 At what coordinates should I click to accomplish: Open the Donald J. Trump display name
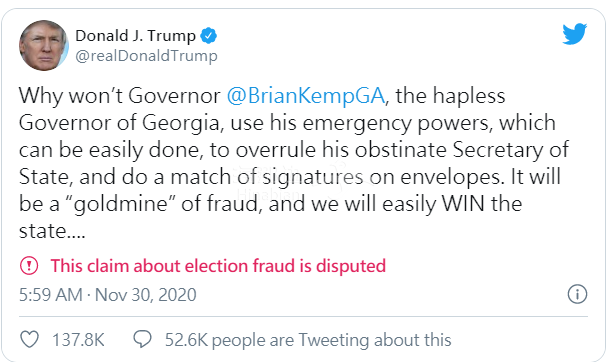(x=135, y=36)
